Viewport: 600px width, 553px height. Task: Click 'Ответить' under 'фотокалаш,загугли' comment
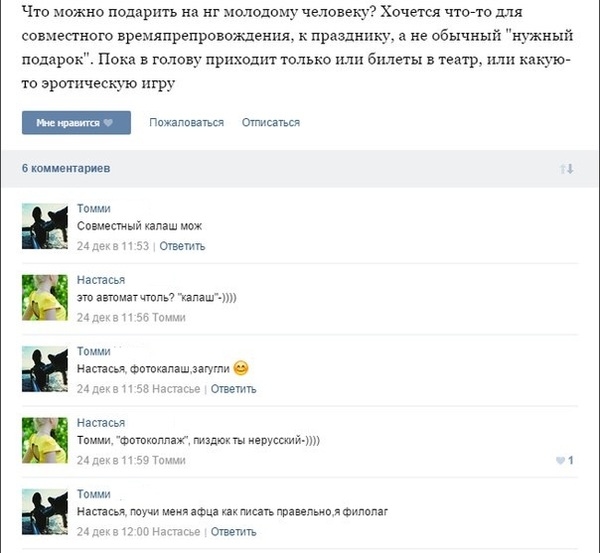pos(233,389)
